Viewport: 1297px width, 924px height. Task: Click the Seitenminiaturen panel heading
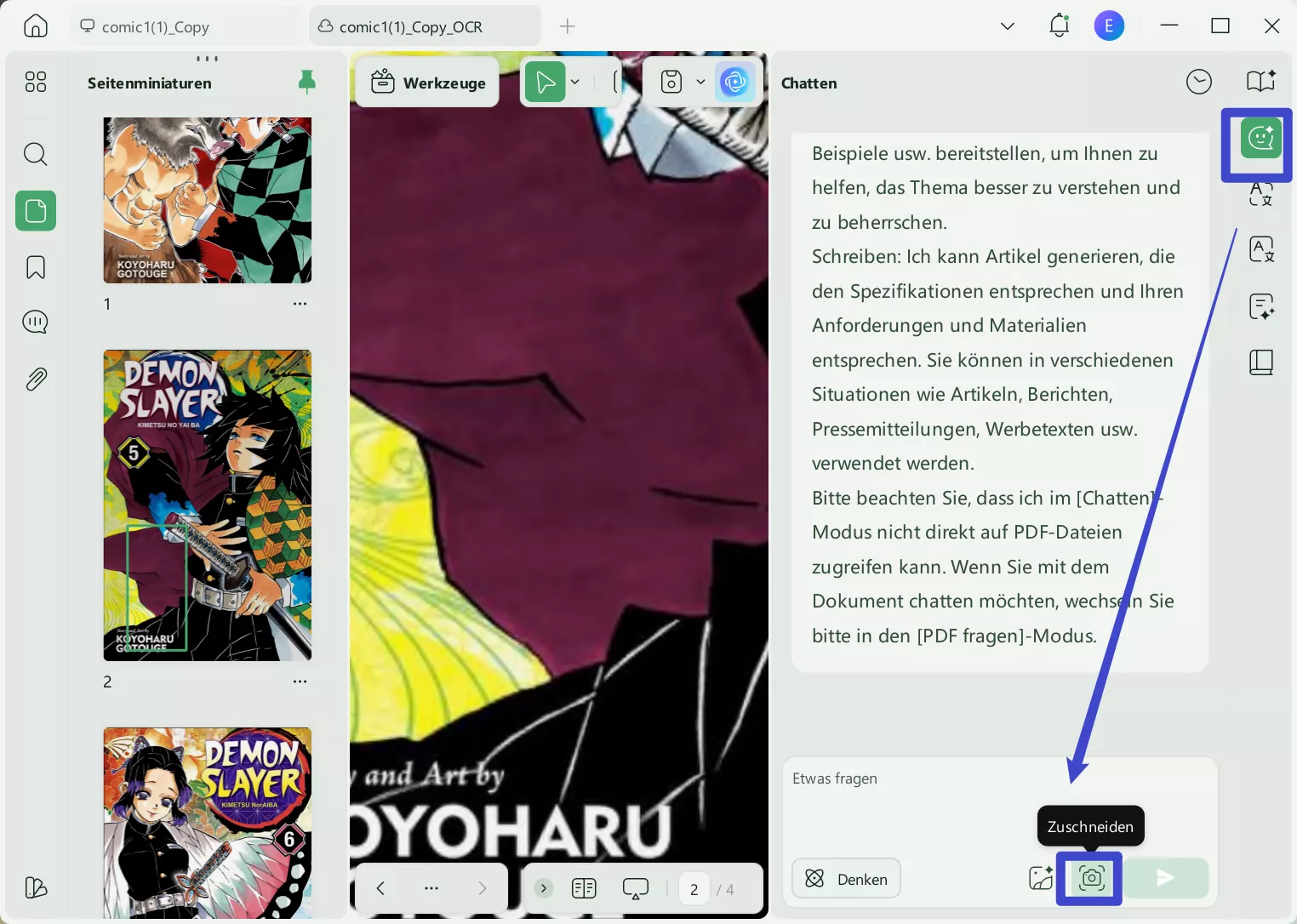pos(150,83)
